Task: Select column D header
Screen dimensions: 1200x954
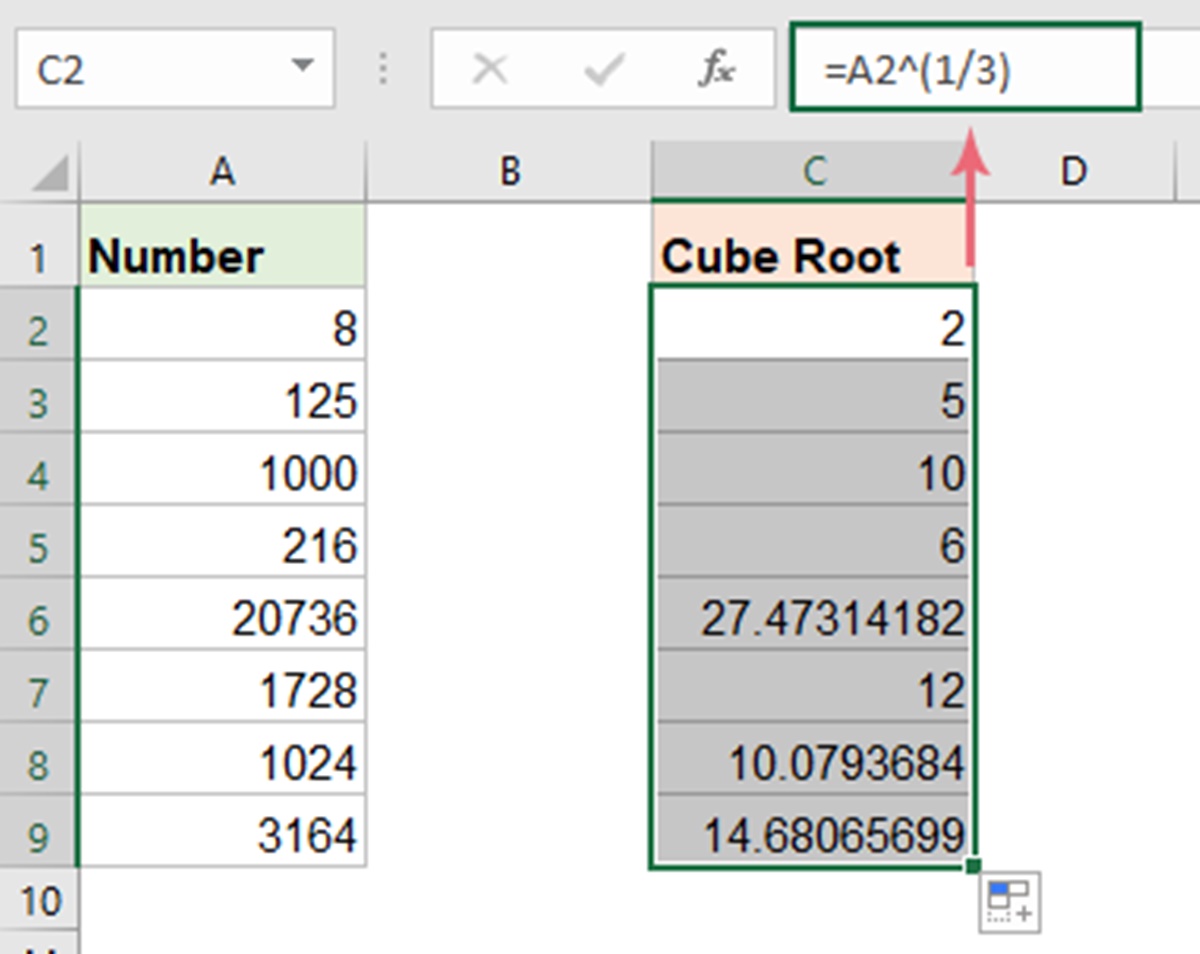Action: point(1074,172)
